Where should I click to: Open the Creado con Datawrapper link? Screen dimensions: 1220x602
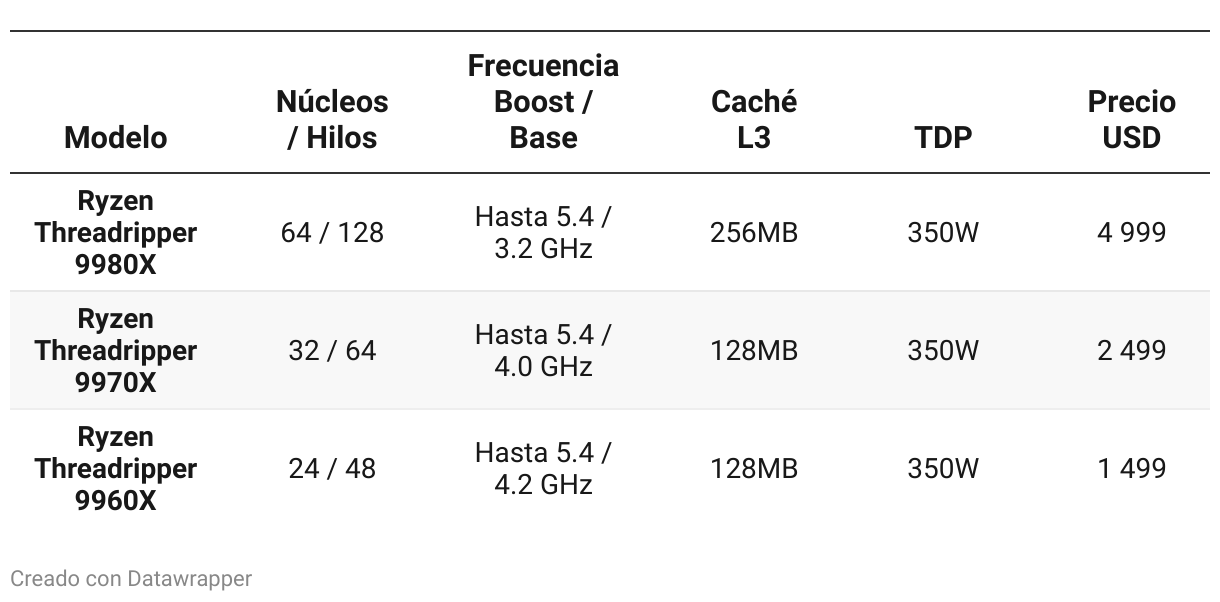131,578
